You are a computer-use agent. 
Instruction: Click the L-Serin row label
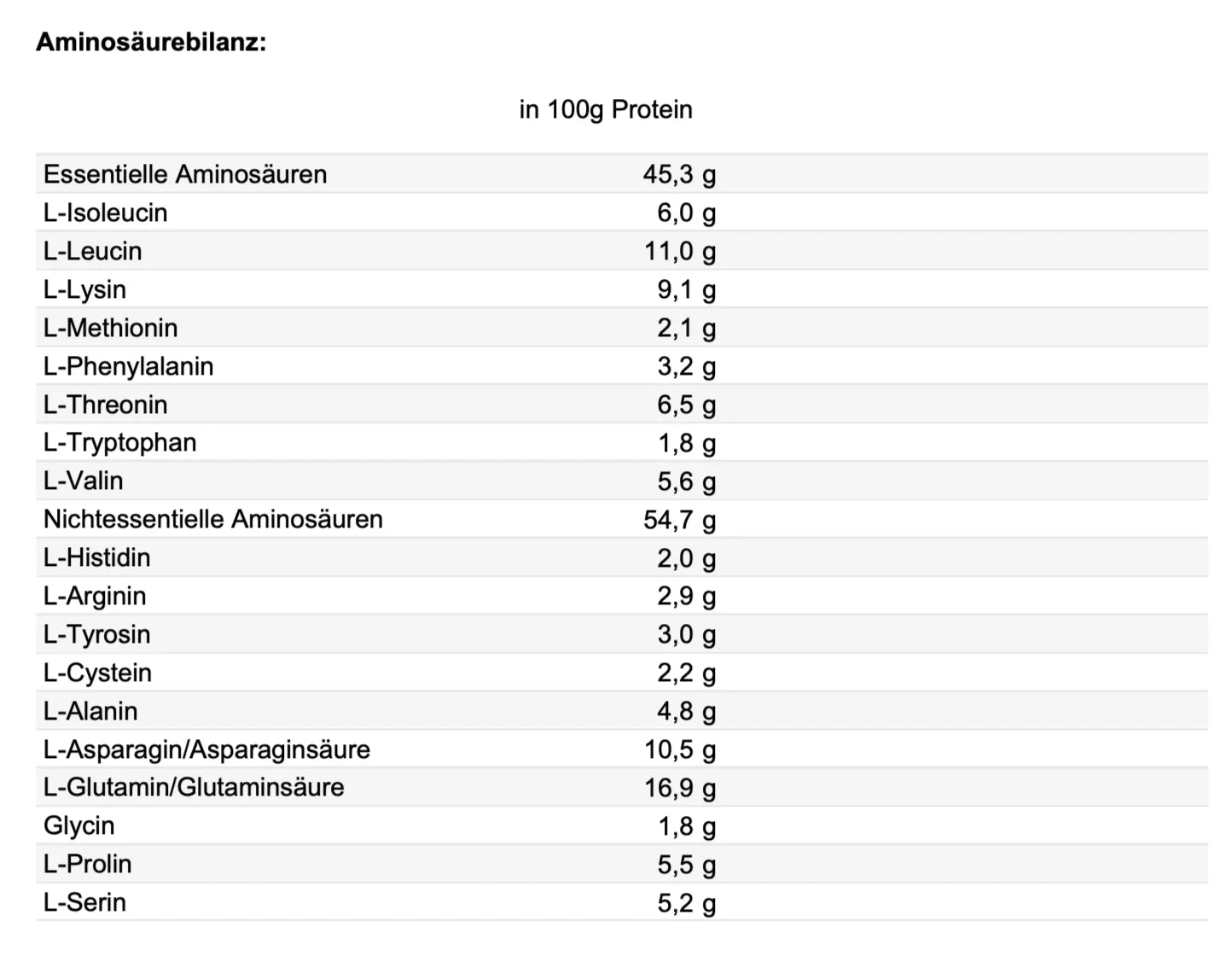(85, 902)
